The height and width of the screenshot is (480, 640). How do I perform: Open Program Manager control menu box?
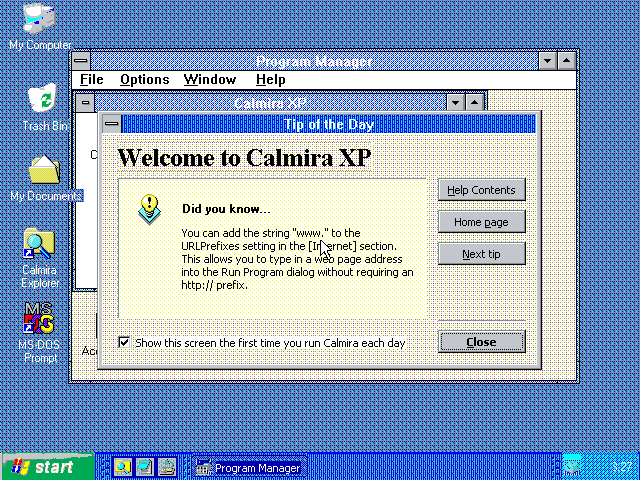tap(81, 61)
